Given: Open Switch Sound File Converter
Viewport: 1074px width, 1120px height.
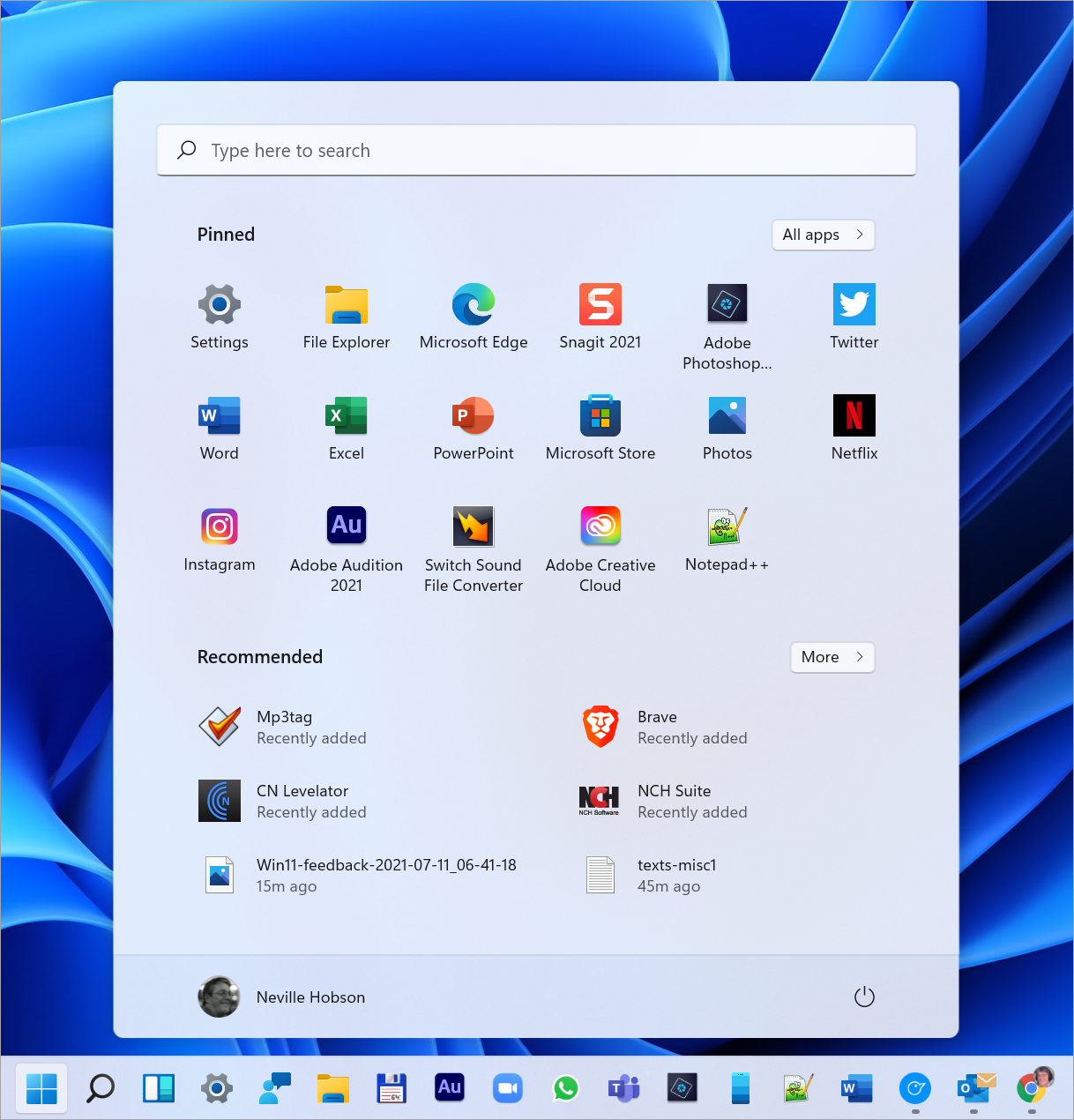Looking at the screenshot, I should tap(474, 549).
